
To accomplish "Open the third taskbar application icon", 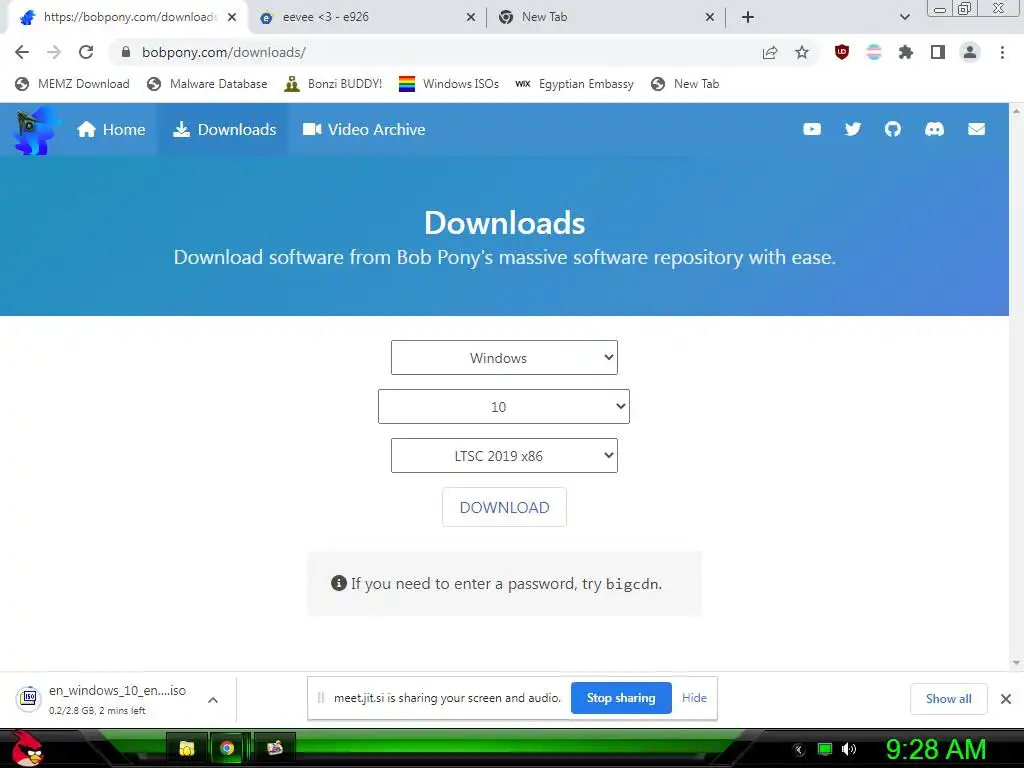I will pos(275,748).
